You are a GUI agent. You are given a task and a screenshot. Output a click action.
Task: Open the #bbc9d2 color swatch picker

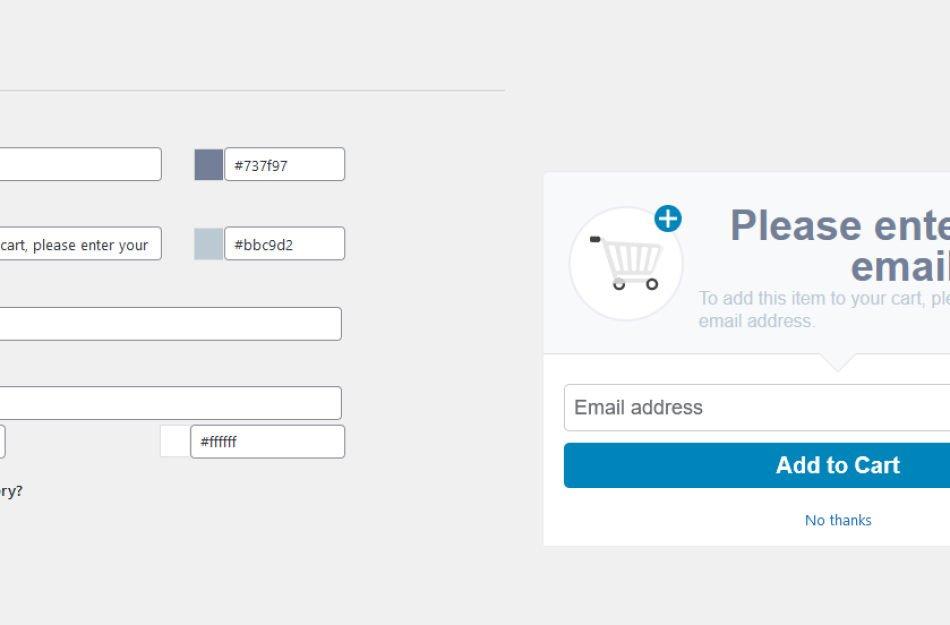pyautogui.click(x=207, y=243)
